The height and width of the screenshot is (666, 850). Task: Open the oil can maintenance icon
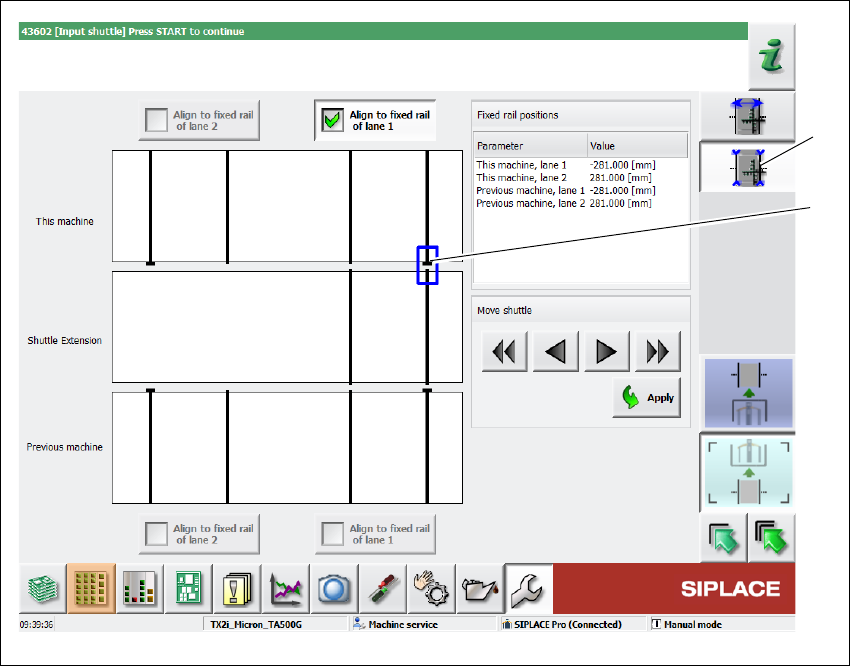pyautogui.click(x=480, y=589)
